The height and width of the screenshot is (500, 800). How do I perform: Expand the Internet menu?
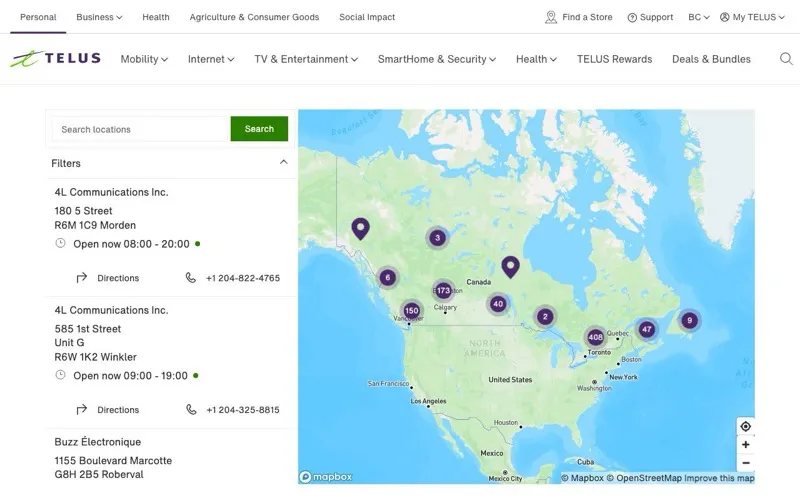pos(211,59)
